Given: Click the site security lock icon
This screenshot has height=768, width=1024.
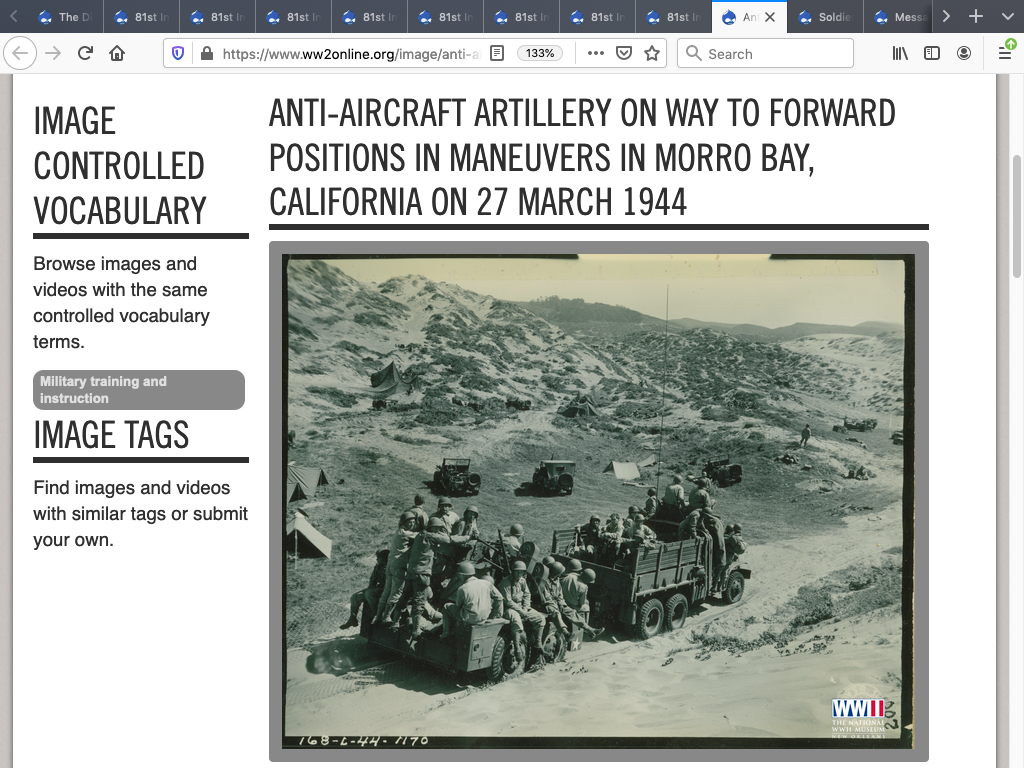Looking at the screenshot, I should coord(206,54).
